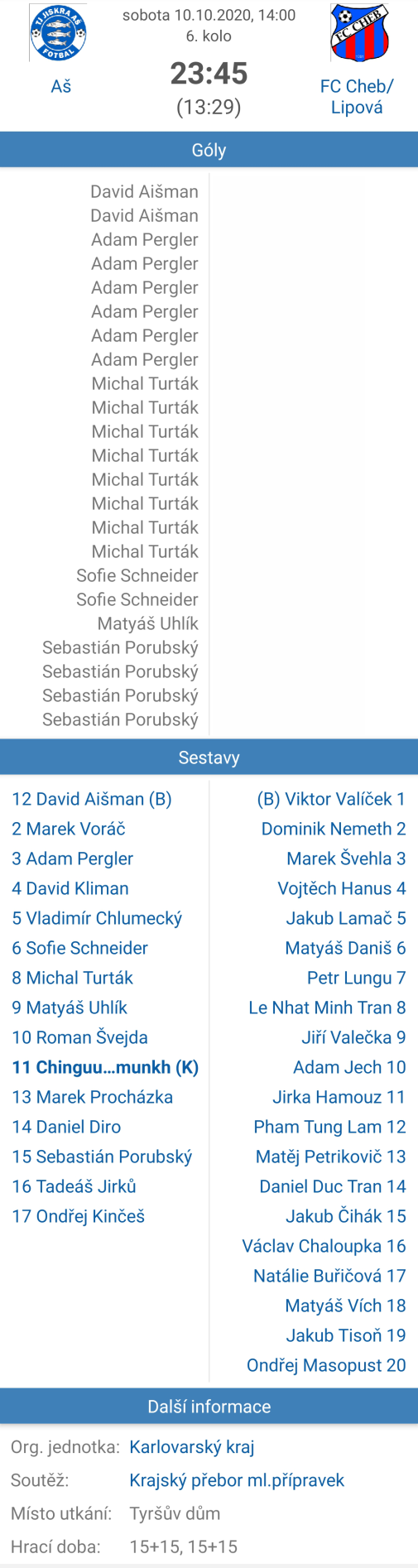Open player Ondřej Masopust 20 profile
This screenshot has width=418, height=1568.
click(x=326, y=1365)
